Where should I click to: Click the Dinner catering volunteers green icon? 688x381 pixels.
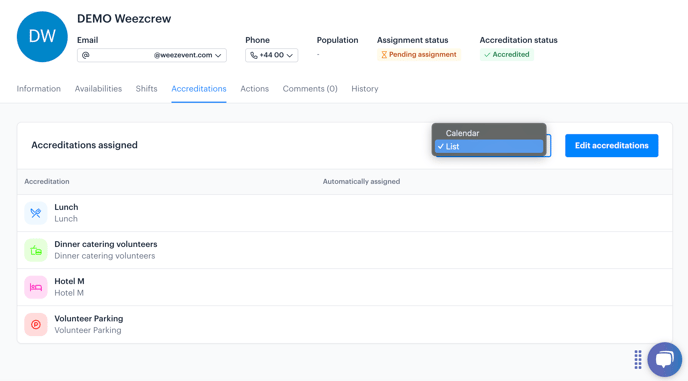pyautogui.click(x=36, y=250)
